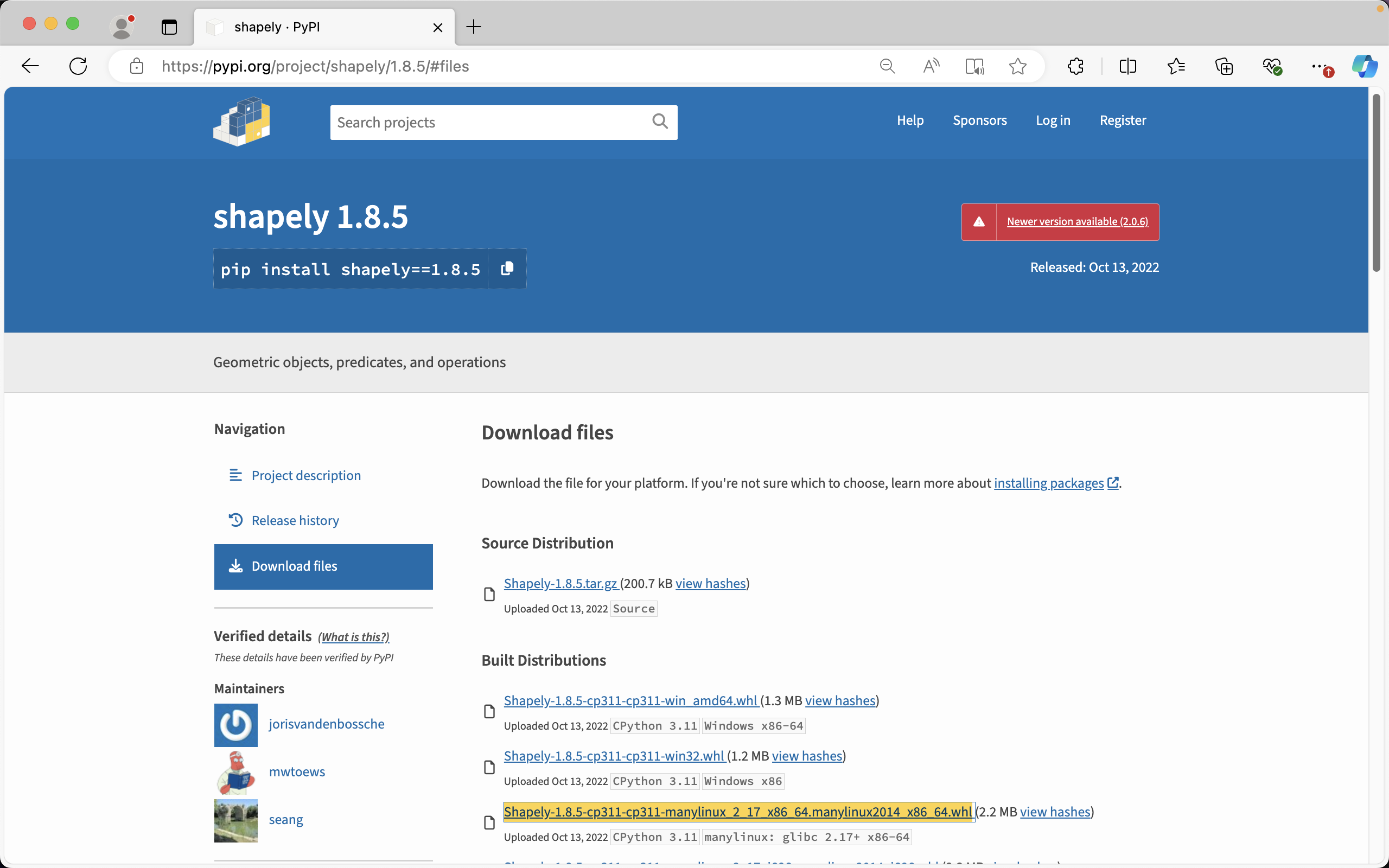The height and width of the screenshot is (868, 1389).
Task: Add page to favorites star
Action: [1018, 66]
